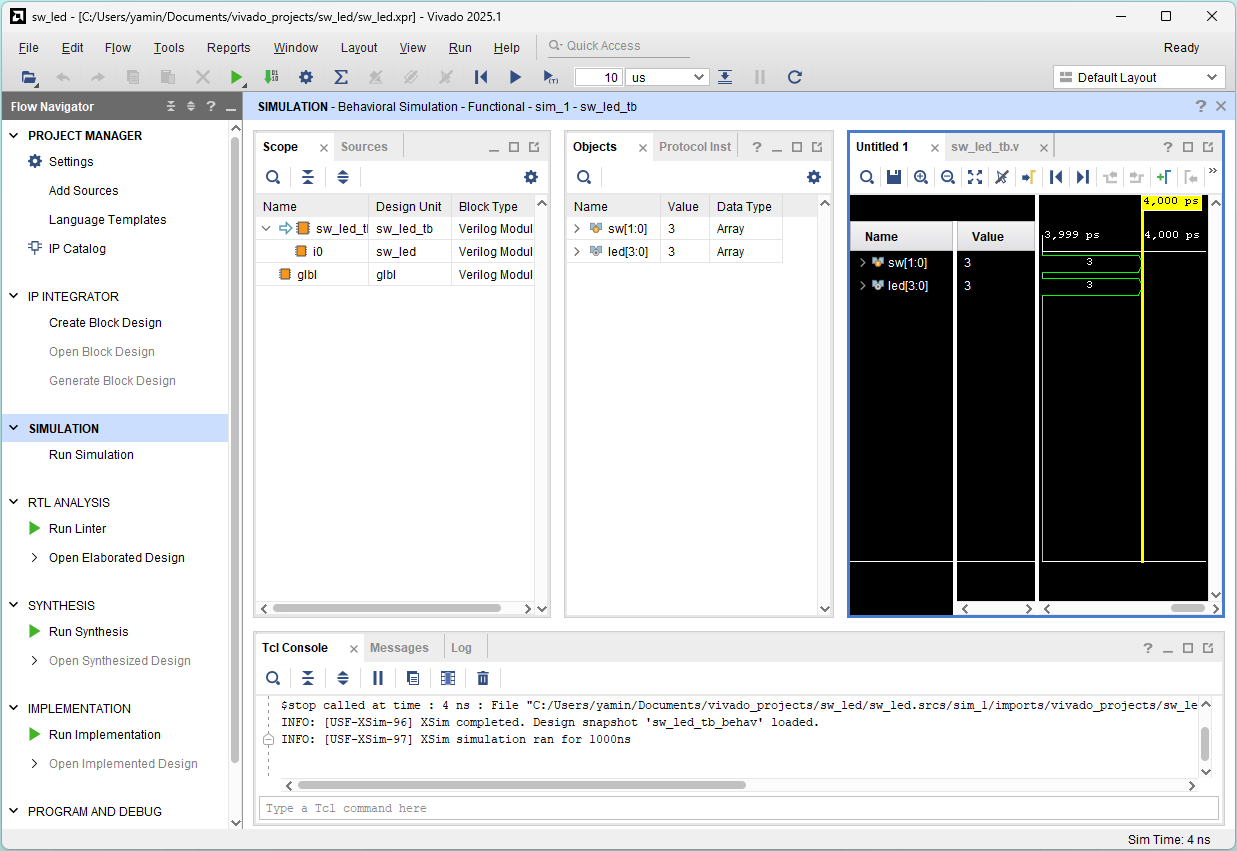Screen dimensions: 1237x851
Task: Open the Scope panel settings gear
Action: coord(531,177)
